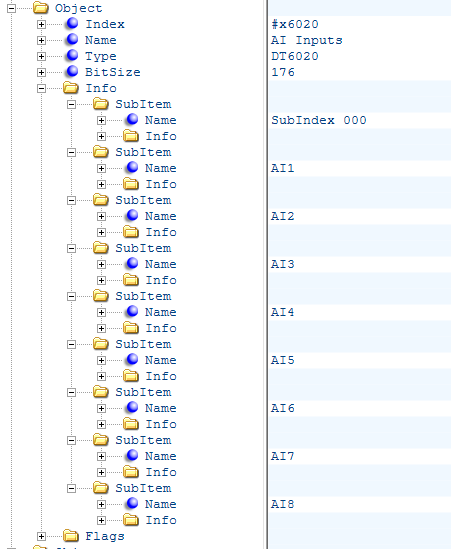This screenshot has height=549, width=451.
Task: Click the blue sphere icon beside BitSize
Action: click(72, 71)
